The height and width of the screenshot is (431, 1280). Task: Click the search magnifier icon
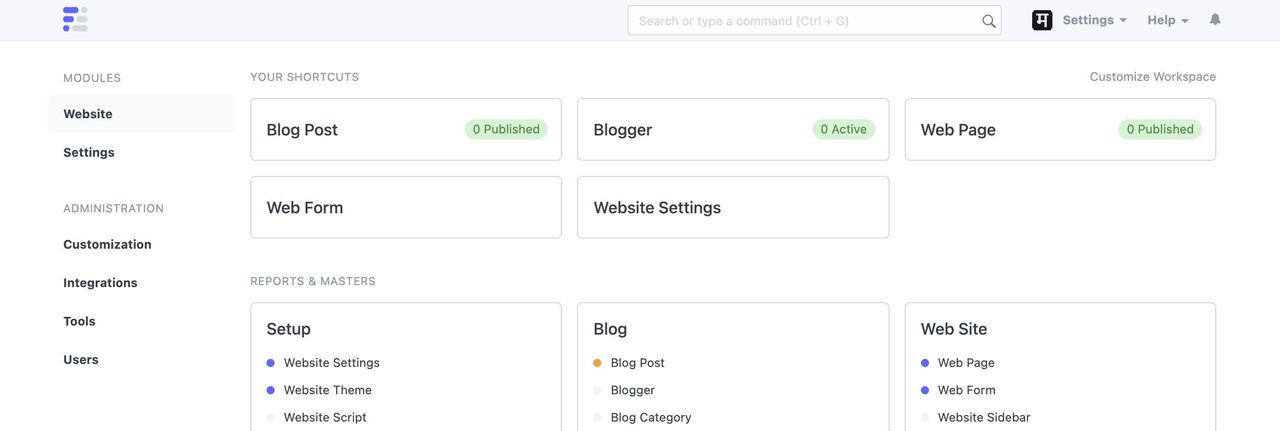[988, 21]
